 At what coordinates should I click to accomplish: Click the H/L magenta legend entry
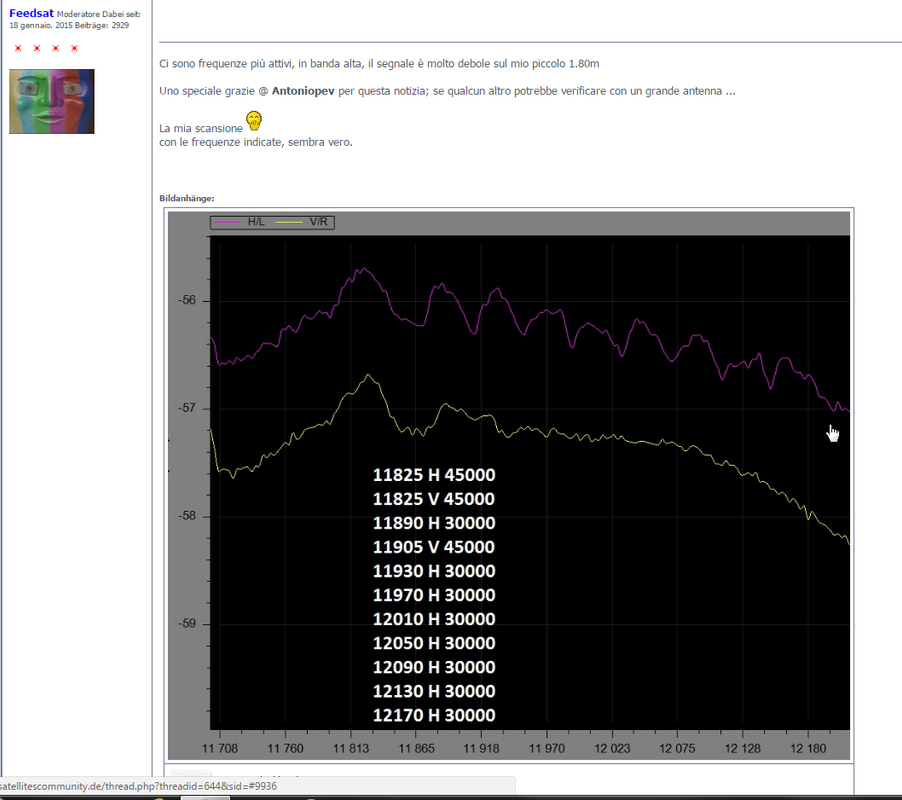pos(238,222)
